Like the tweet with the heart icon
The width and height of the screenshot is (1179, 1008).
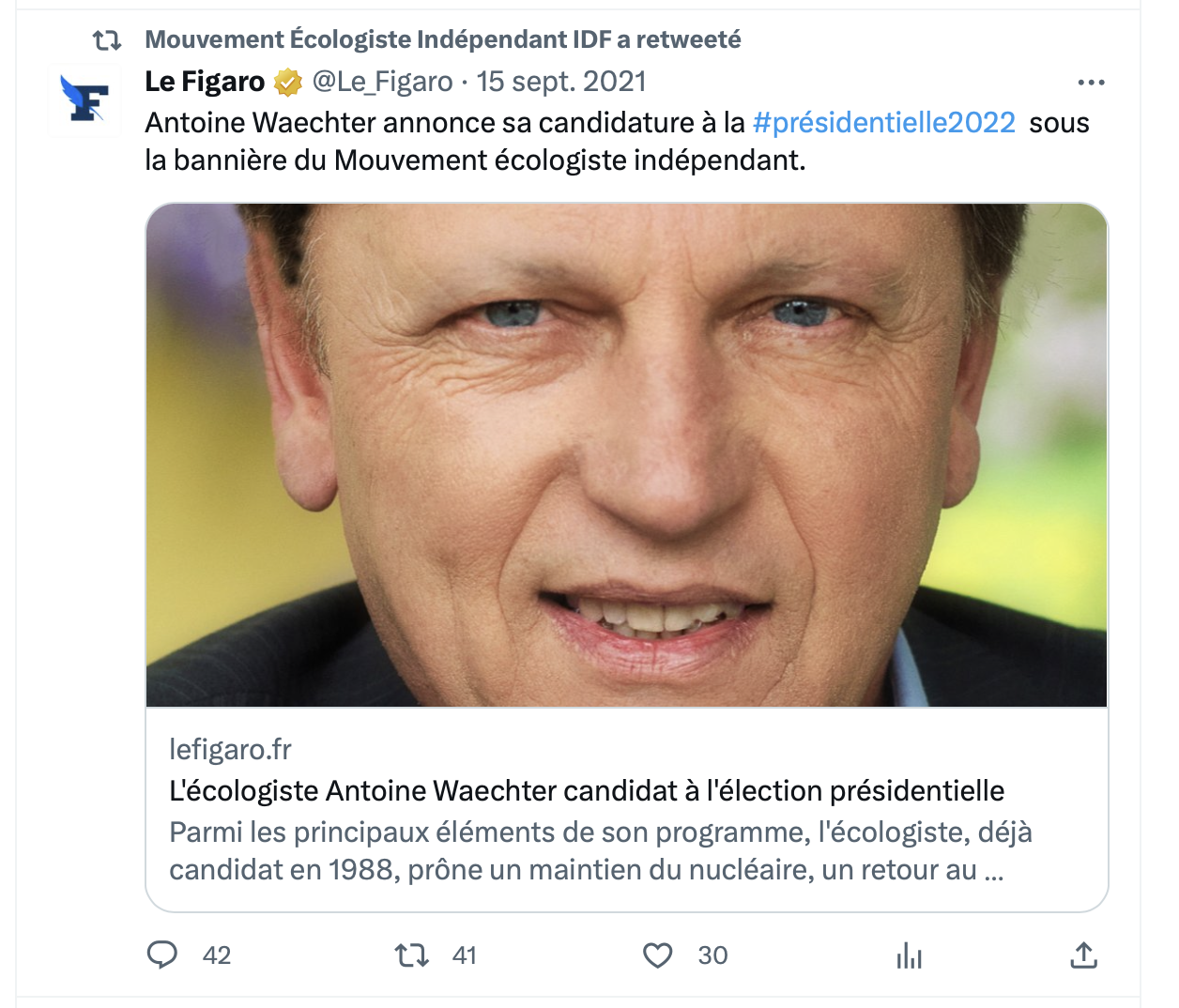point(657,955)
